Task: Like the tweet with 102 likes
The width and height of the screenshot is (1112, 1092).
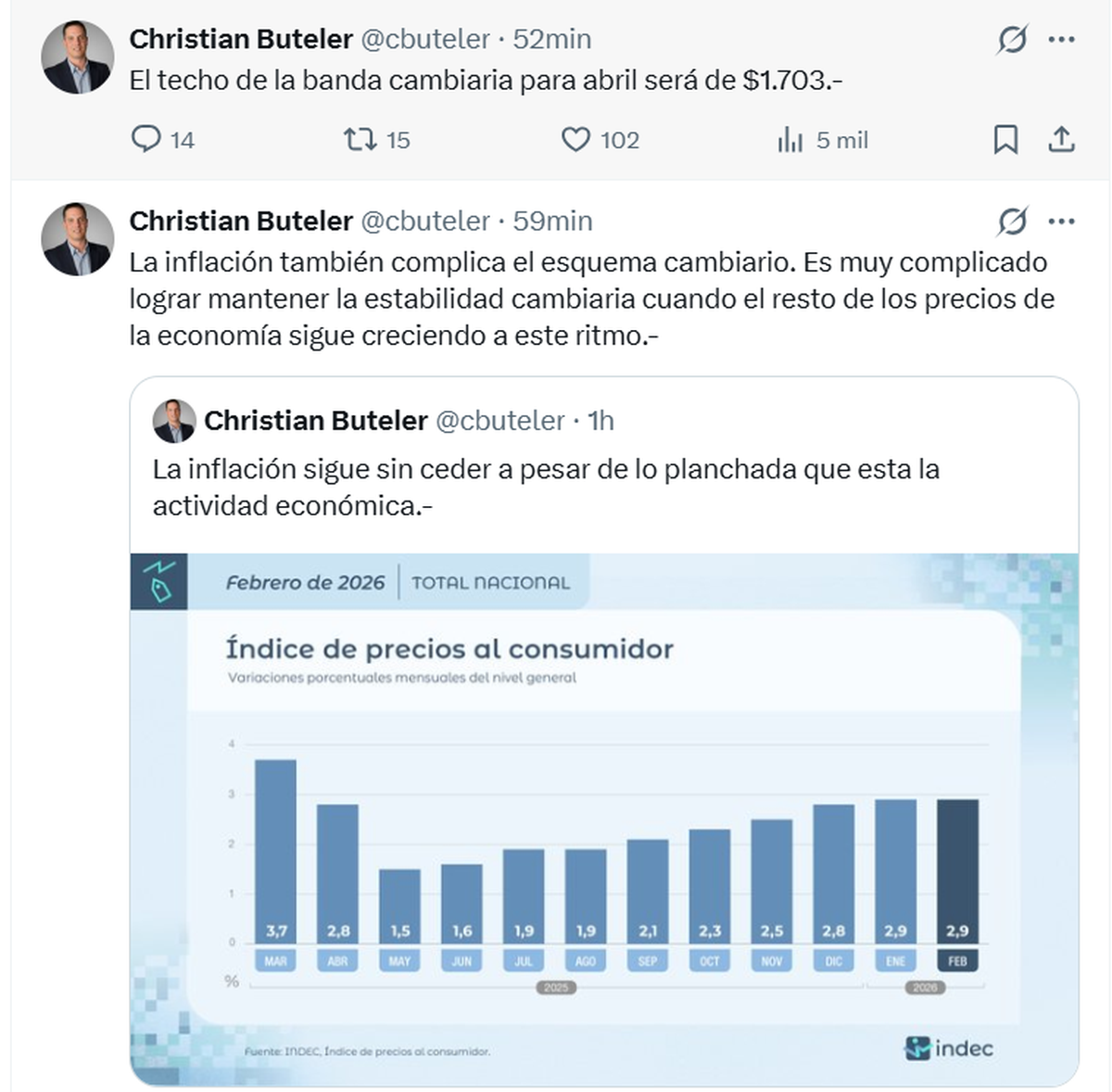Action: [575, 139]
